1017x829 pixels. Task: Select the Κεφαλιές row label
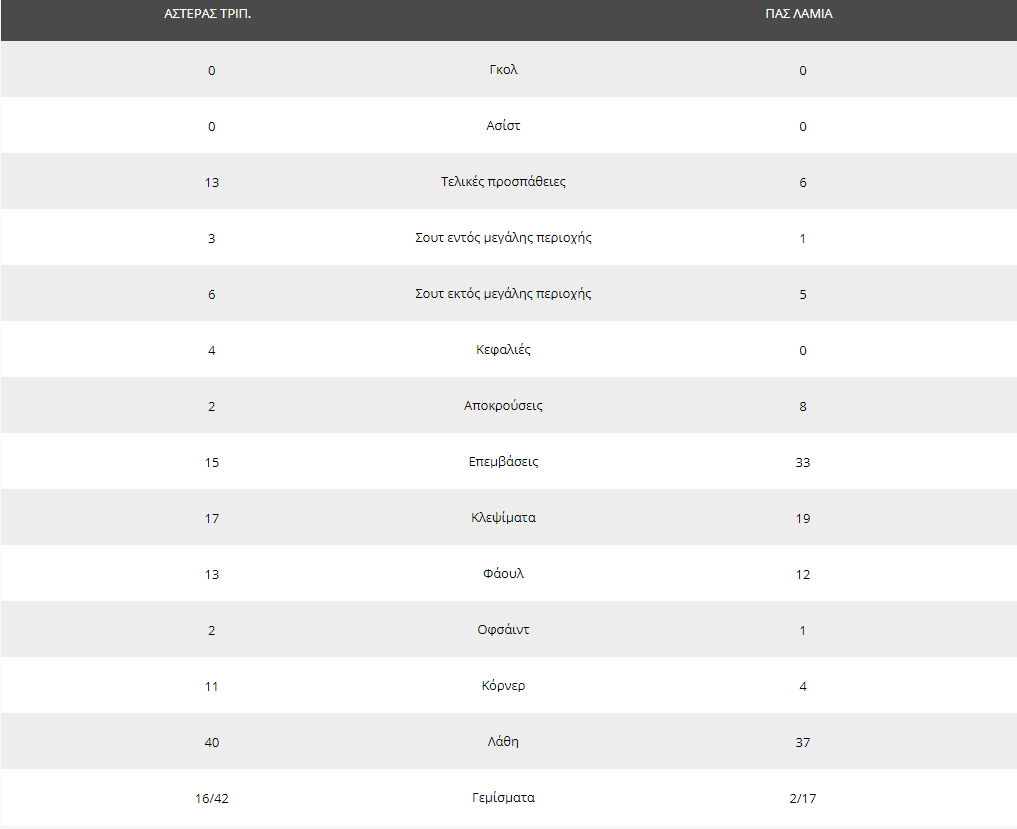[503, 350]
